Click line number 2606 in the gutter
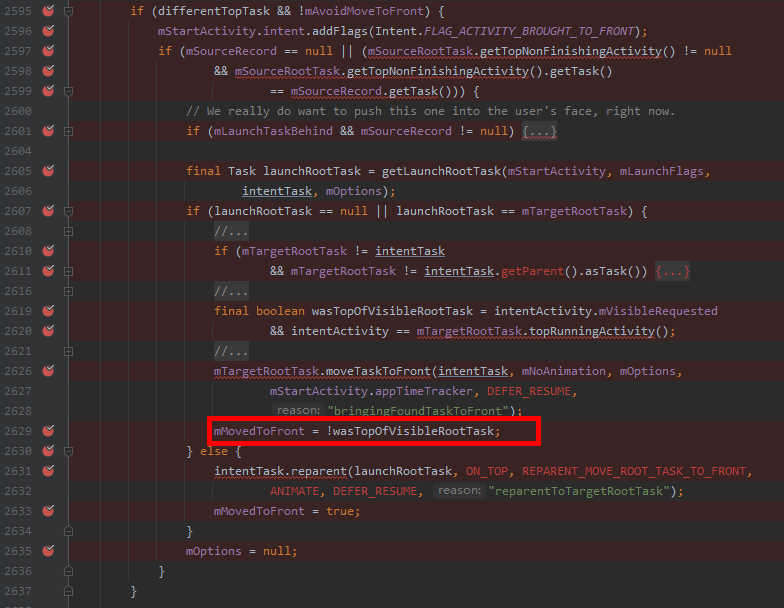Screen dimensions: 784x608 pyautogui.click(x=18, y=191)
